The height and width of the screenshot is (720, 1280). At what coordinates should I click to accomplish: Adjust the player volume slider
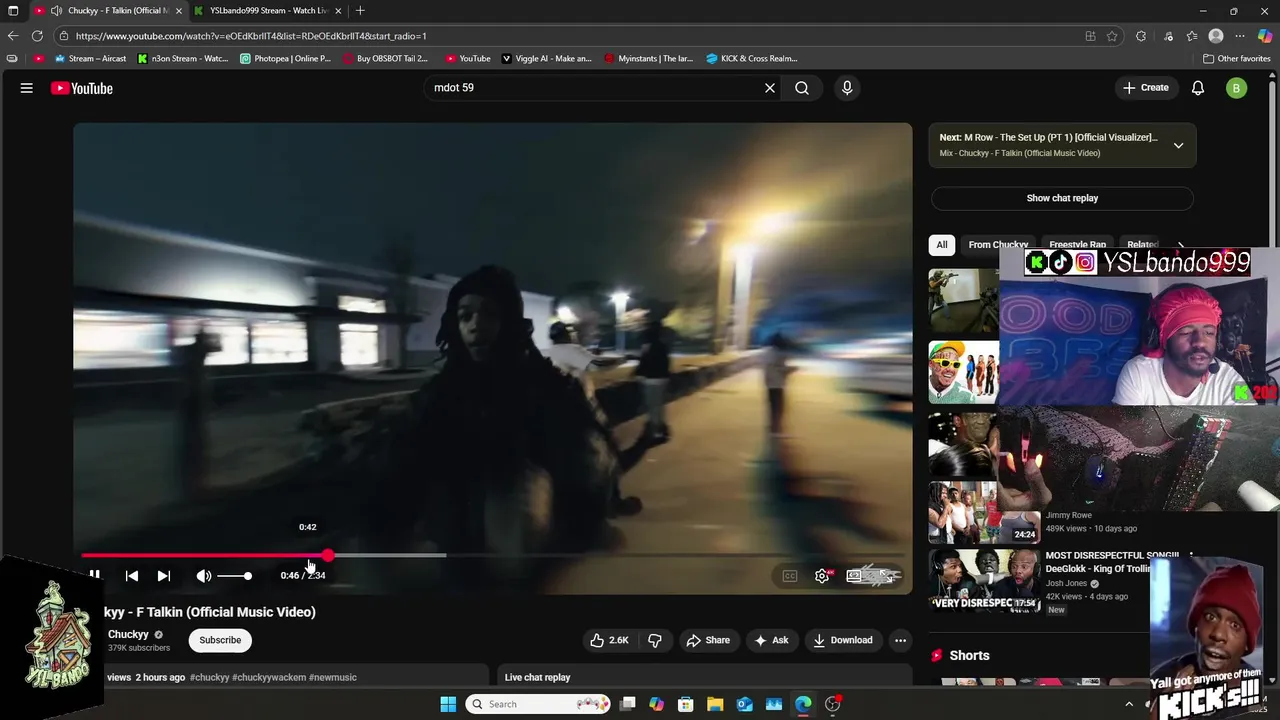point(235,576)
